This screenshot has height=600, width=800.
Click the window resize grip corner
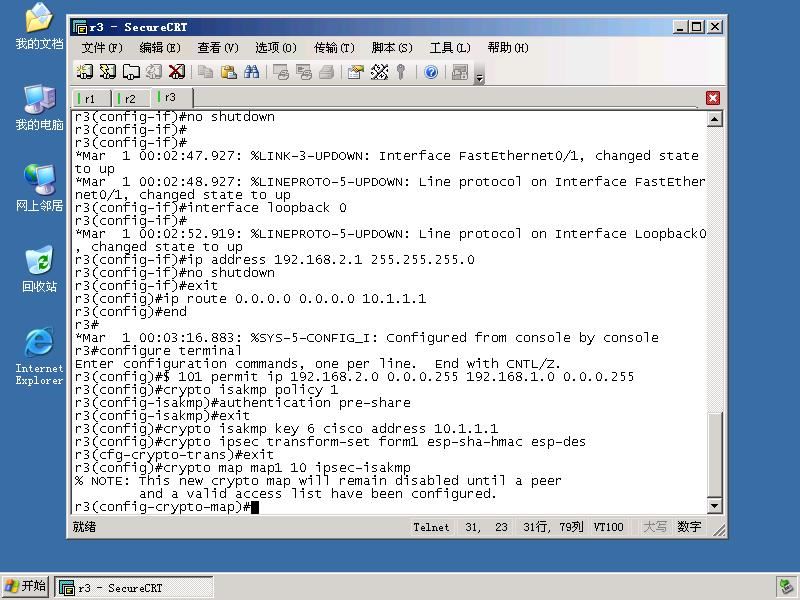pyautogui.click(x=719, y=531)
